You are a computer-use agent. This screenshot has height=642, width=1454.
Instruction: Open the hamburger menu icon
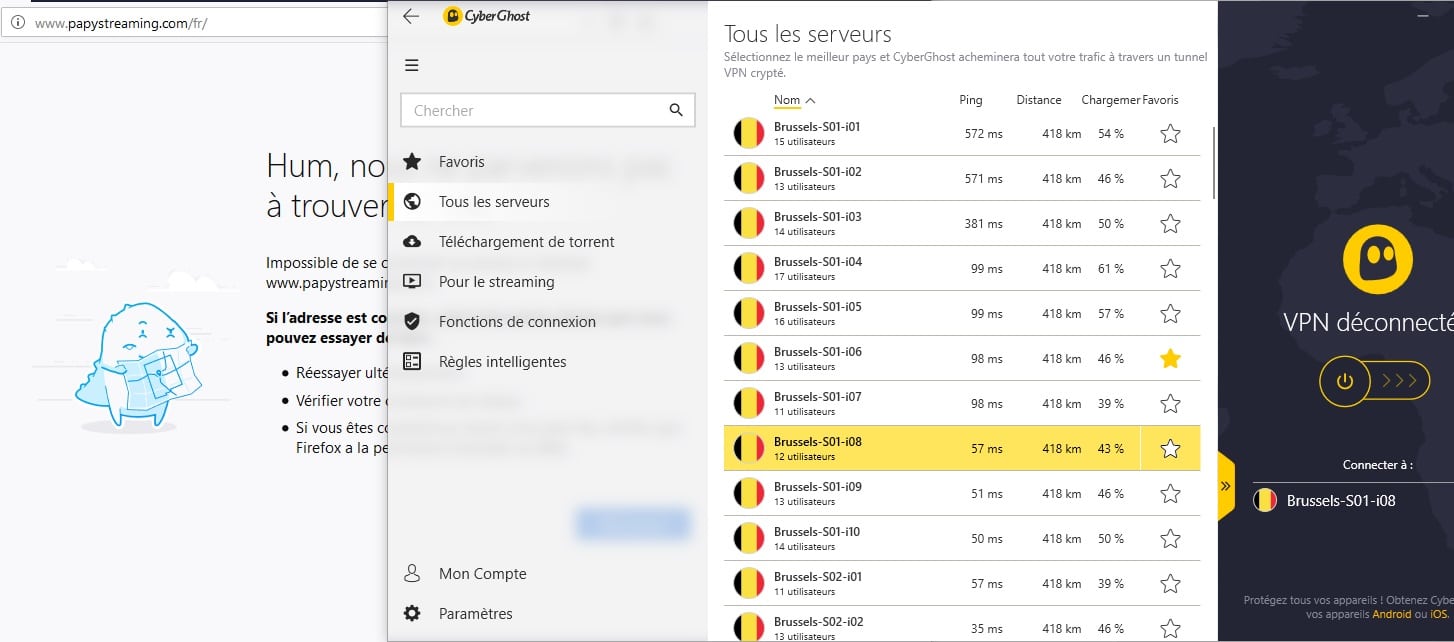[411, 66]
